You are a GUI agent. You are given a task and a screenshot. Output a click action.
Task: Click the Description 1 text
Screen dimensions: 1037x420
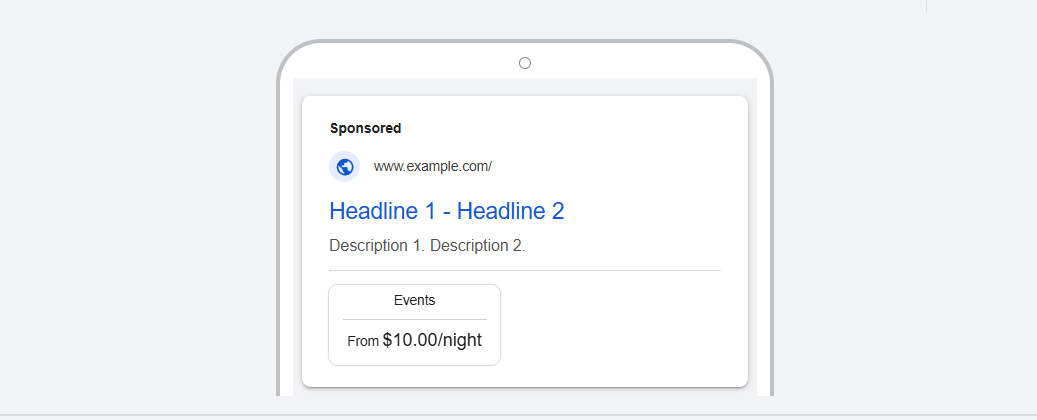[377, 246]
